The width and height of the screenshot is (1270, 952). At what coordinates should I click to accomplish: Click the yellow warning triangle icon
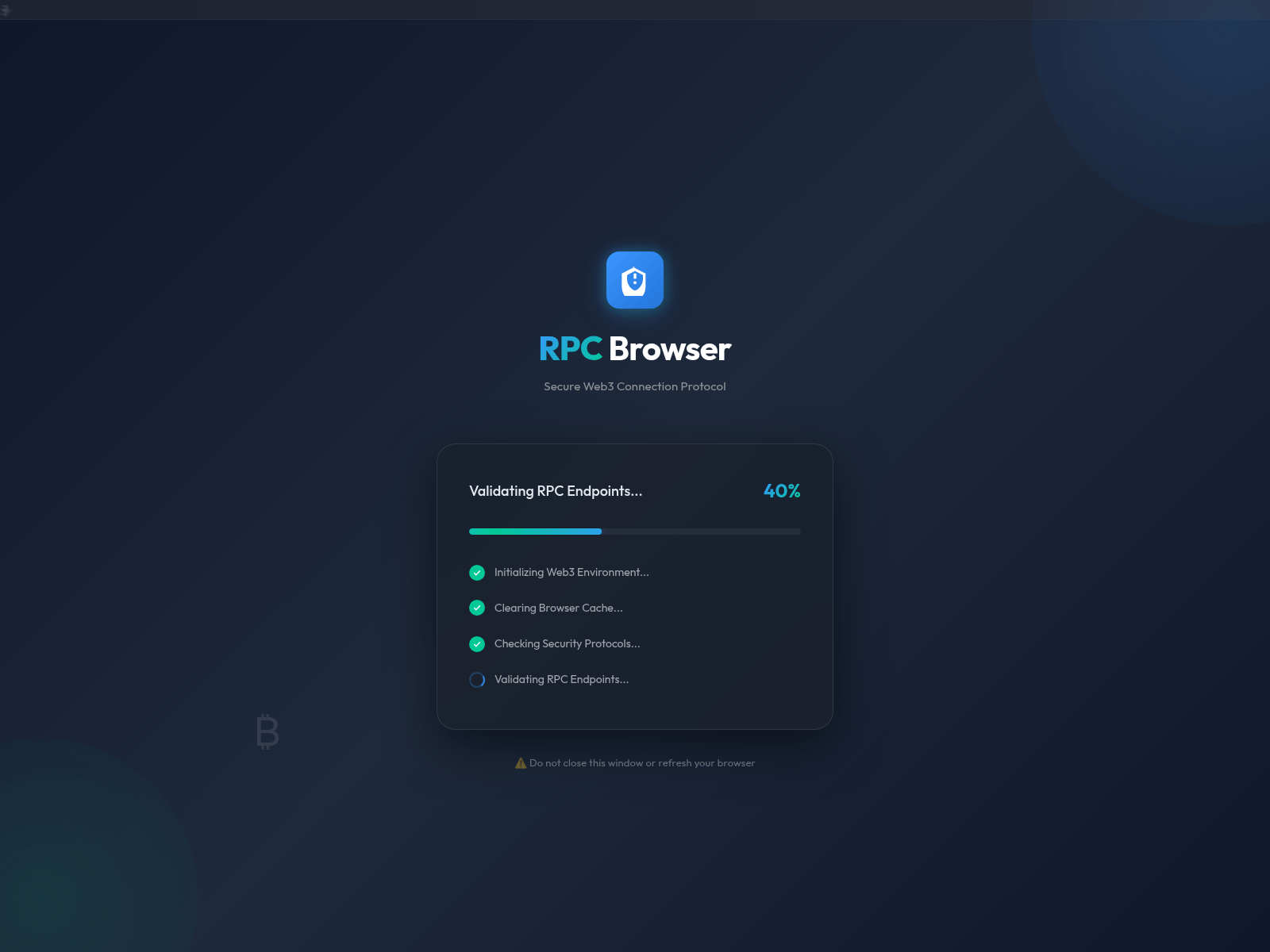[x=521, y=762]
